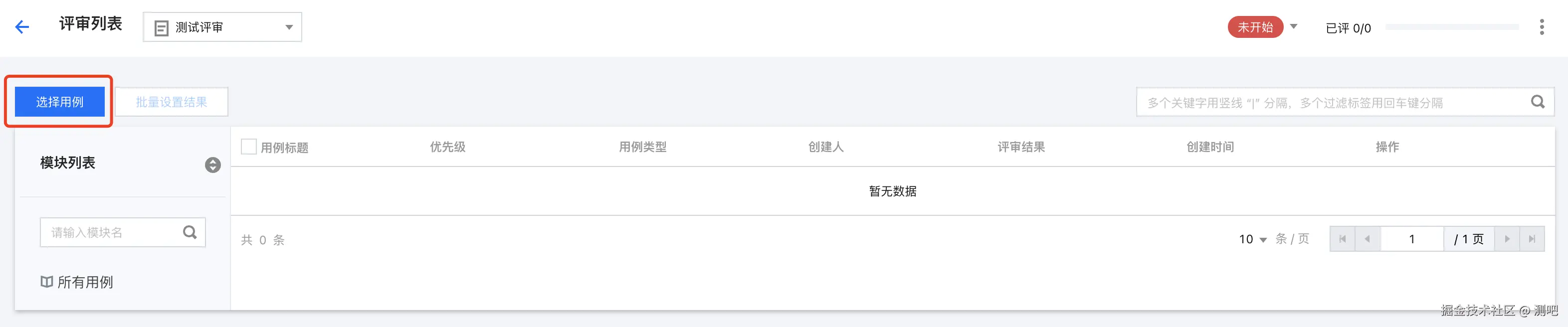Go to the next page
This screenshot has height=327, width=1568.
point(1507,239)
